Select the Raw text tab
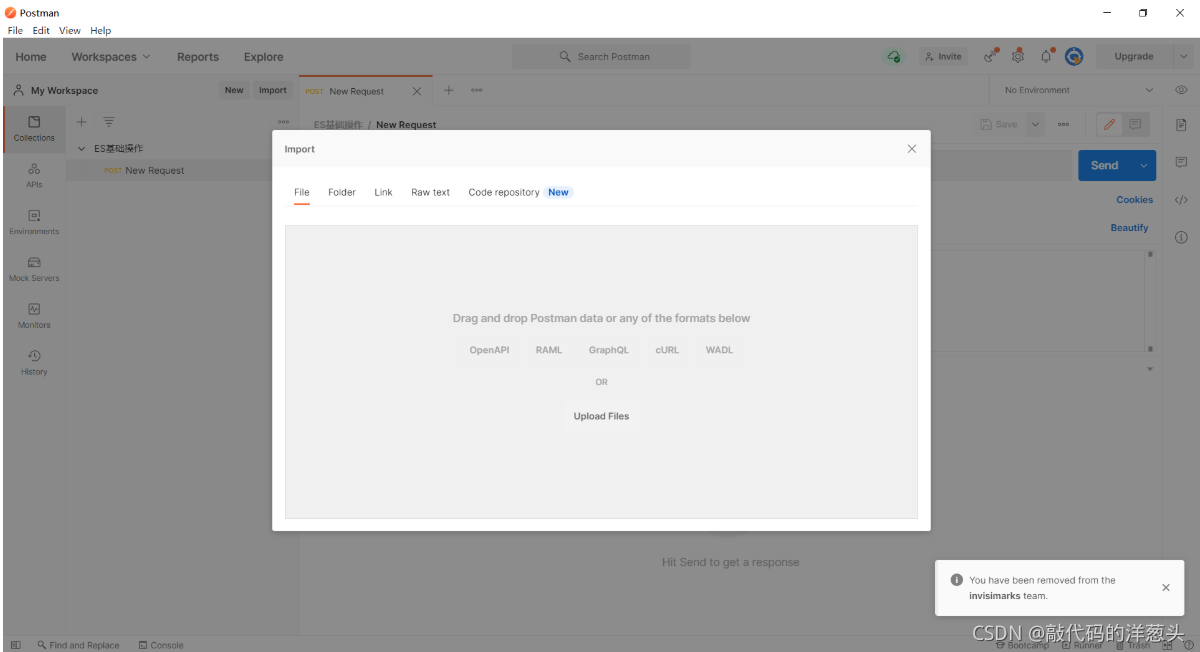1200x652 pixels. (x=431, y=192)
